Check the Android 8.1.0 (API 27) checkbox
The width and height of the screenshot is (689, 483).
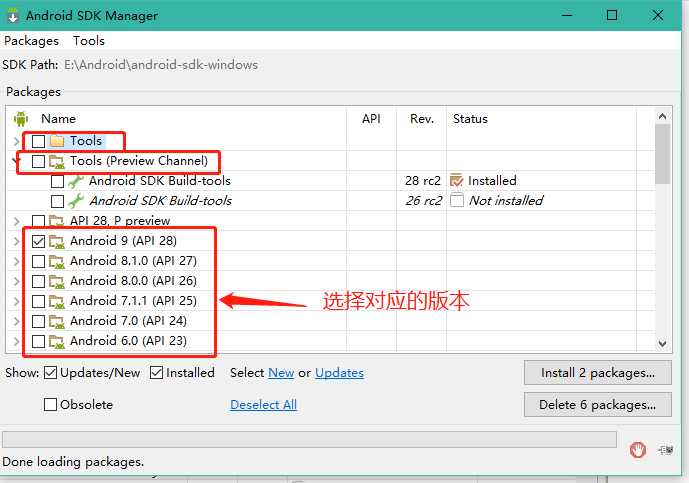click(38, 261)
